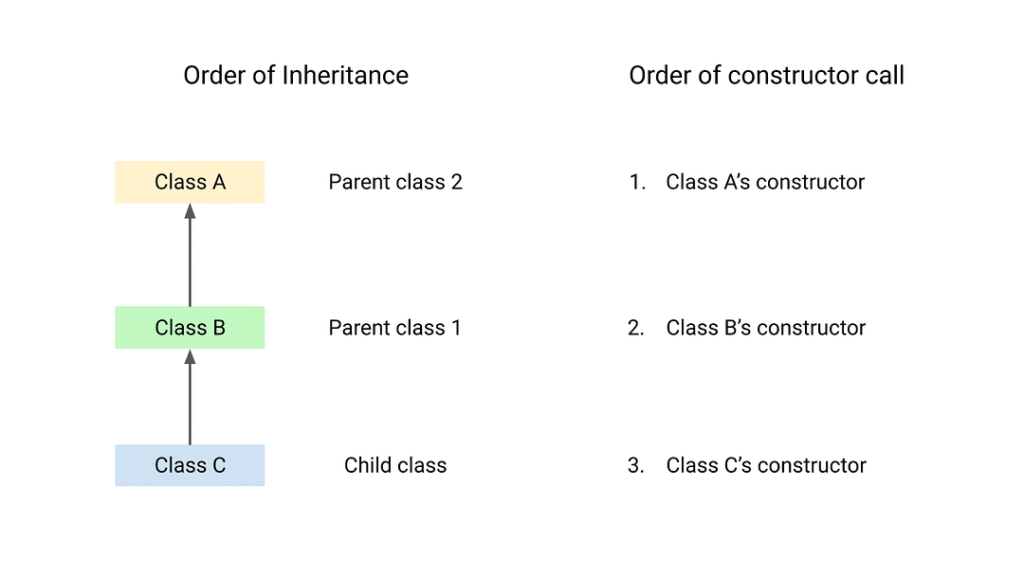Click the word 'call' in the right heading
This screenshot has width=1024, height=576.
(884, 75)
